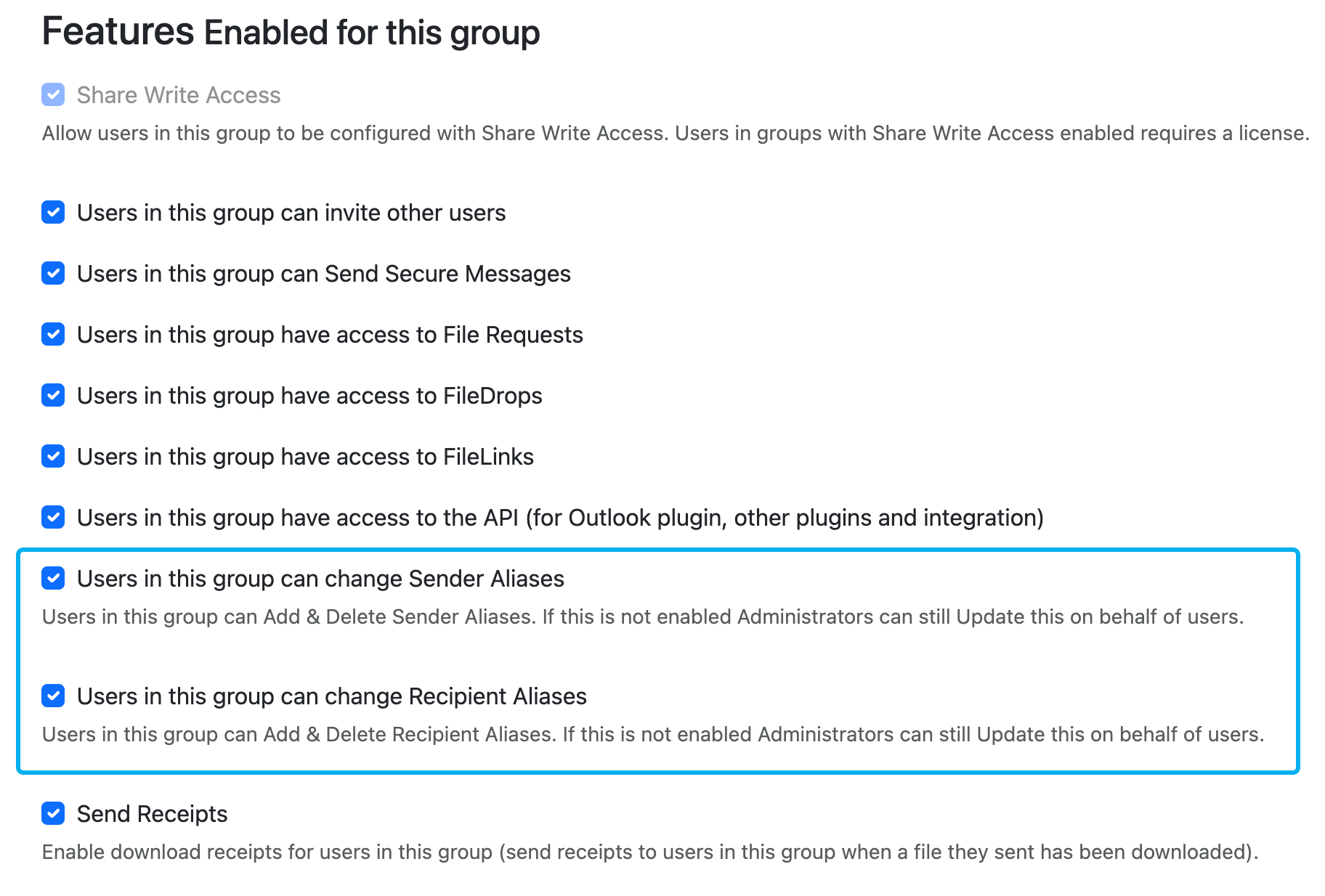Image resolution: width=1325 pixels, height=896 pixels.
Task: Toggle the Send Secure Messages permission
Action: click(53, 274)
